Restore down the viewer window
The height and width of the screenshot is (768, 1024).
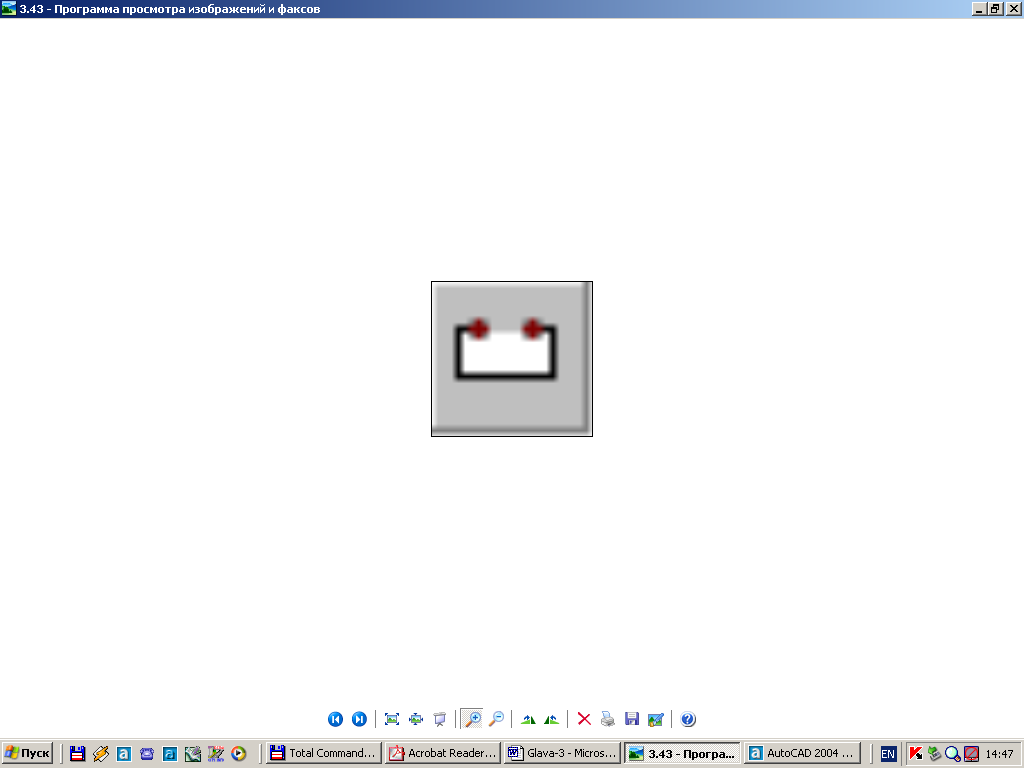(x=995, y=8)
